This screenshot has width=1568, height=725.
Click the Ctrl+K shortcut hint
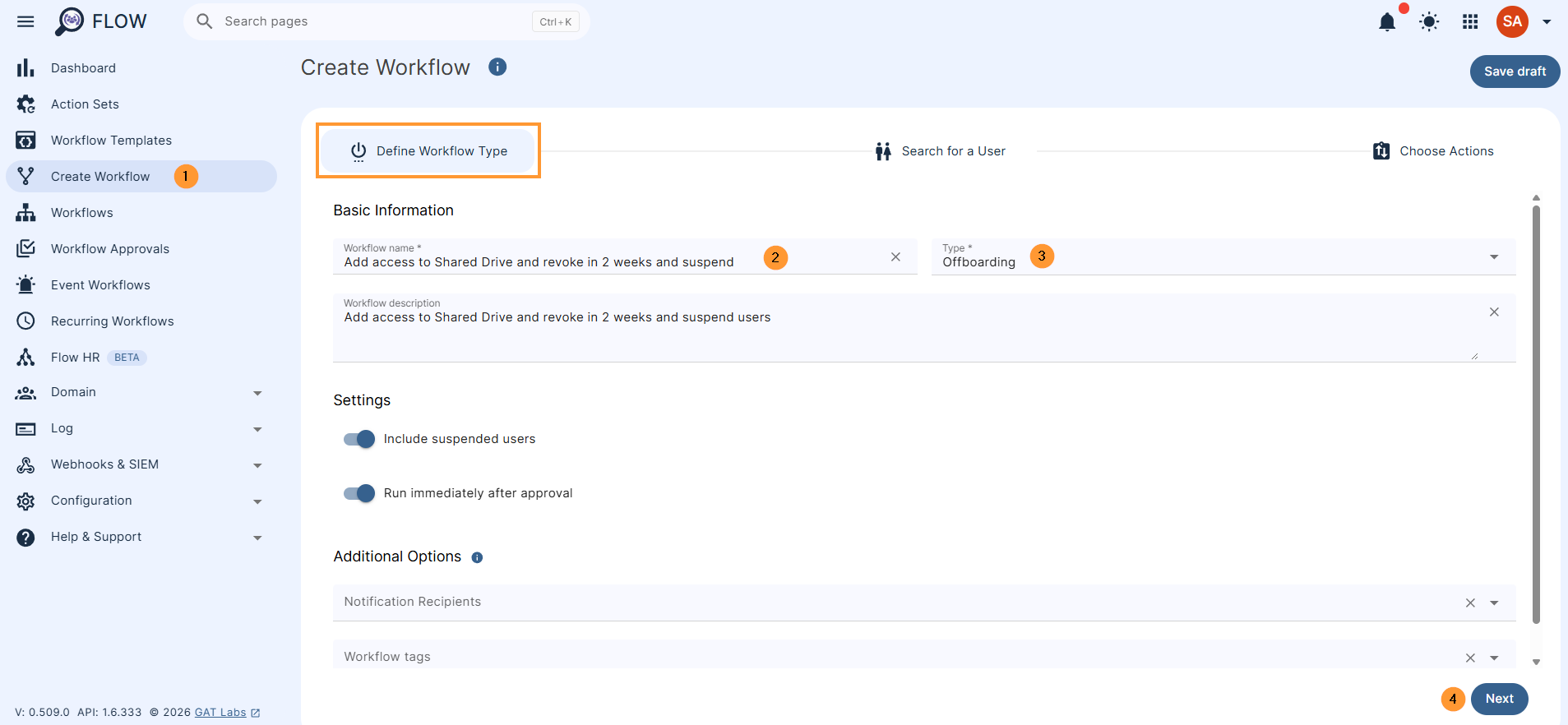pyautogui.click(x=556, y=22)
